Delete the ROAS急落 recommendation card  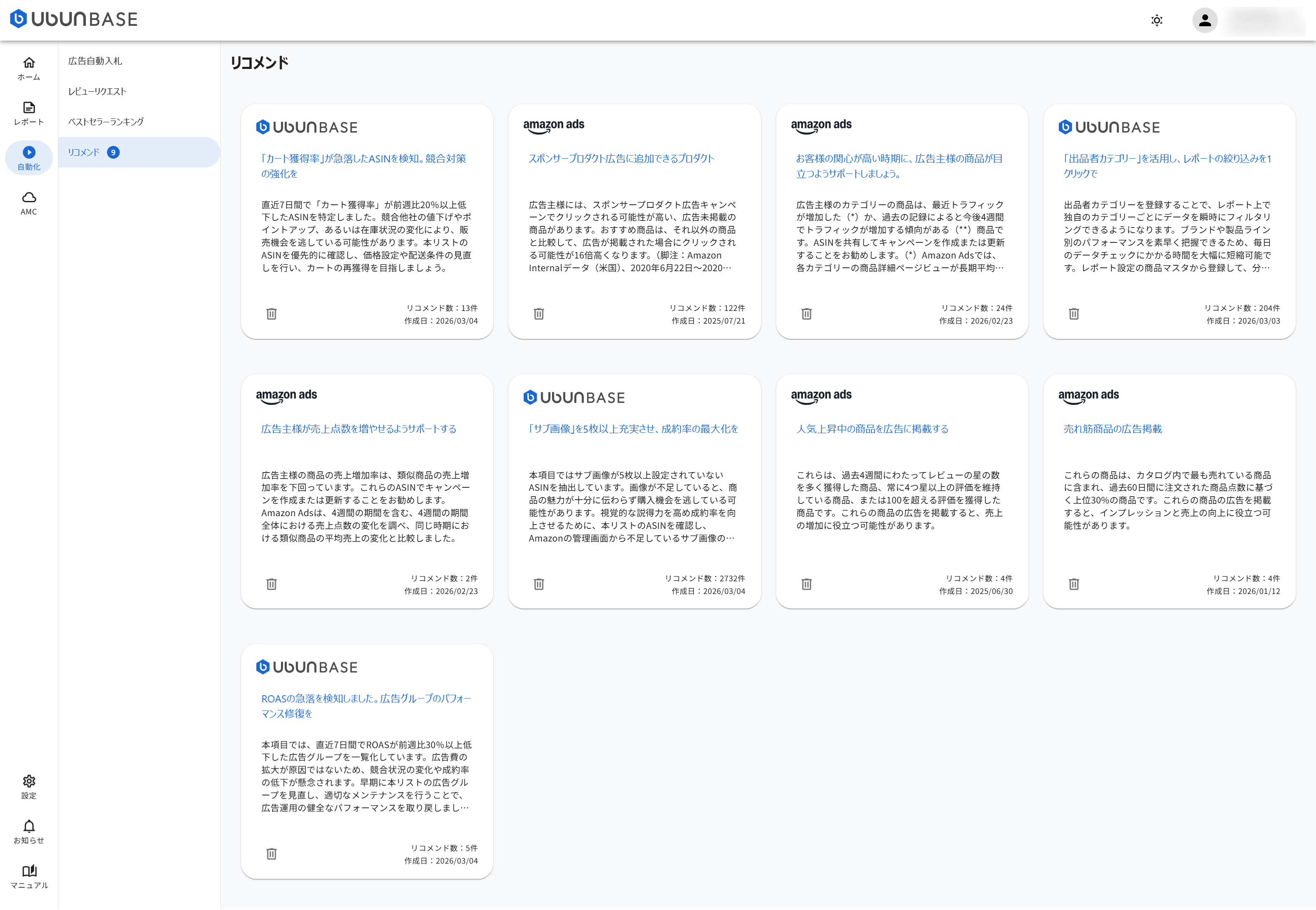tap(271, 854)
